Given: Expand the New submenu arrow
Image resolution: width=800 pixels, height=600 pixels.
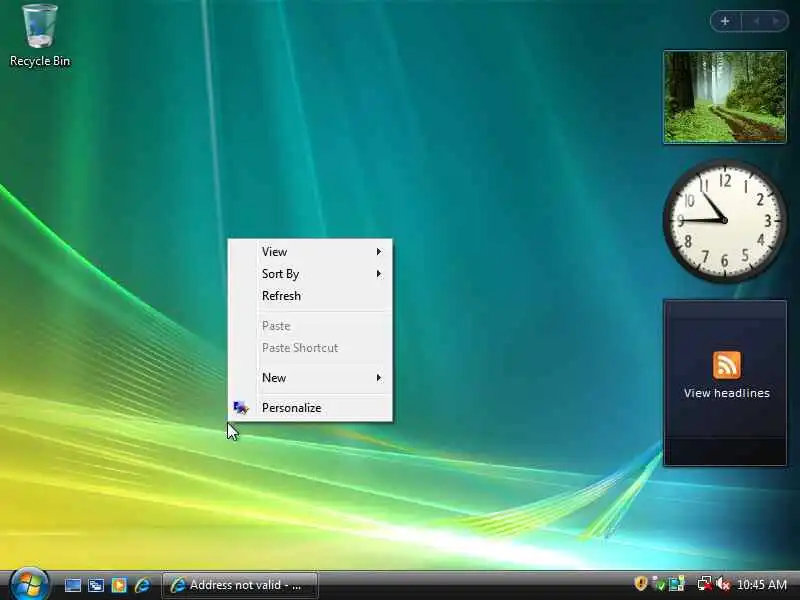Looking at the screenshot, I should pos(379,378).
